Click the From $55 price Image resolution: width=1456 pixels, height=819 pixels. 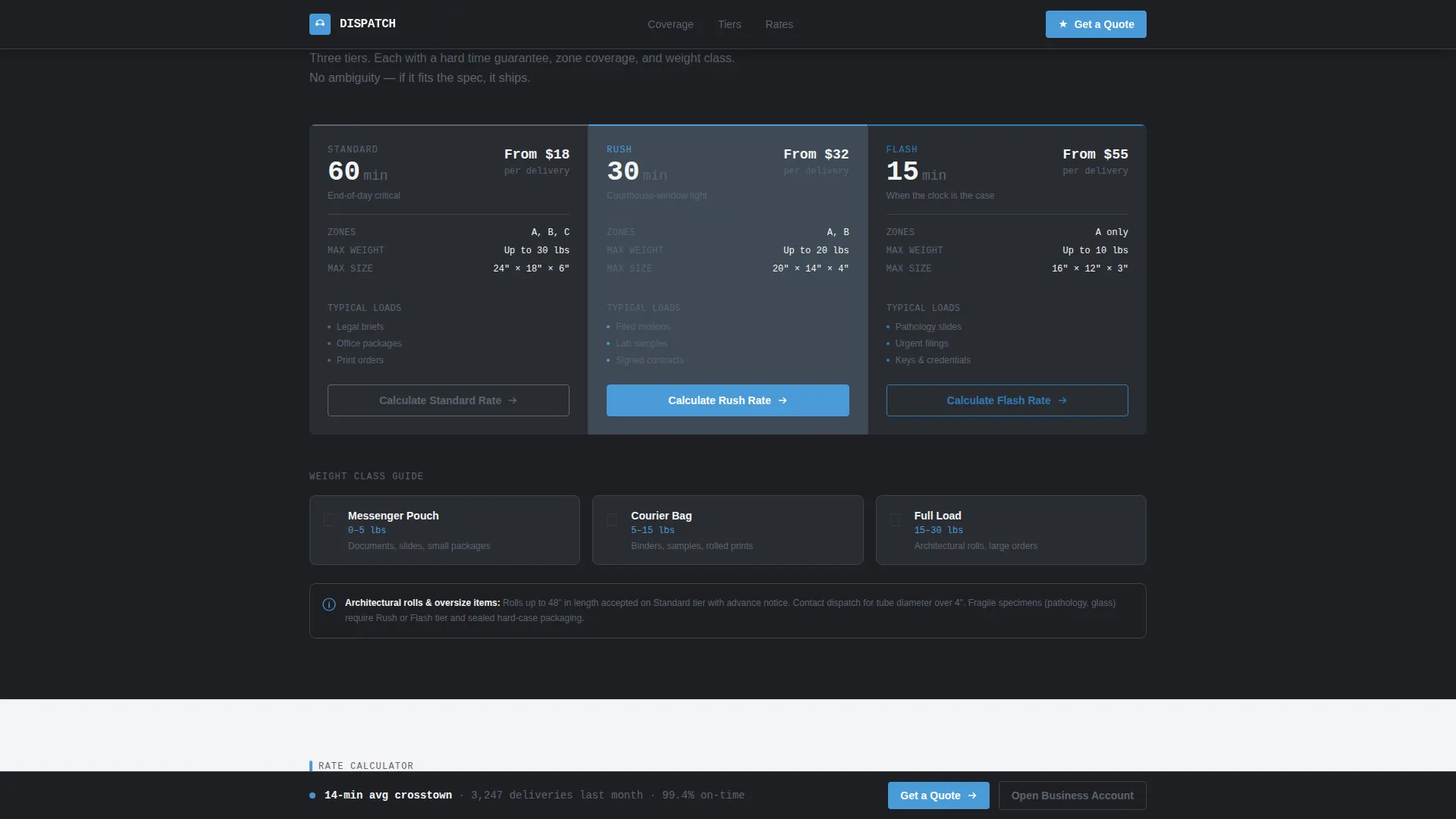click(x=1095, y=154)
